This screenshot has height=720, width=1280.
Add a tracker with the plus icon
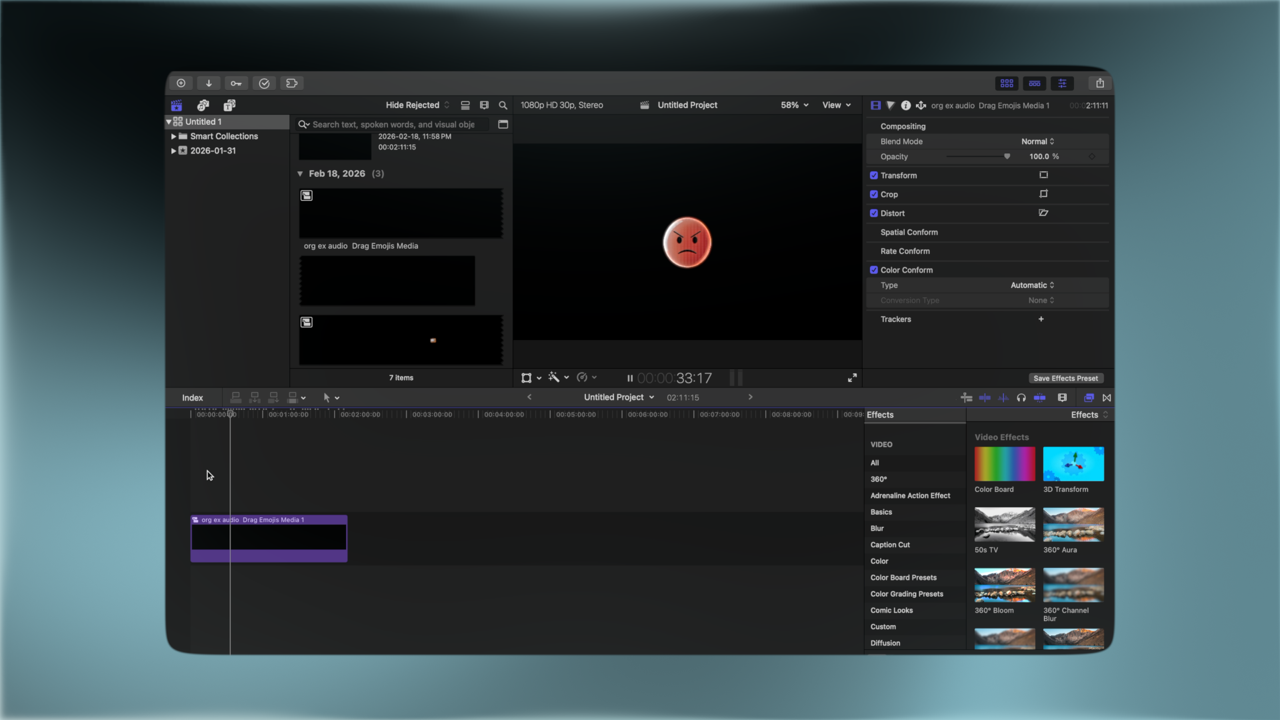pos(1041,319)
